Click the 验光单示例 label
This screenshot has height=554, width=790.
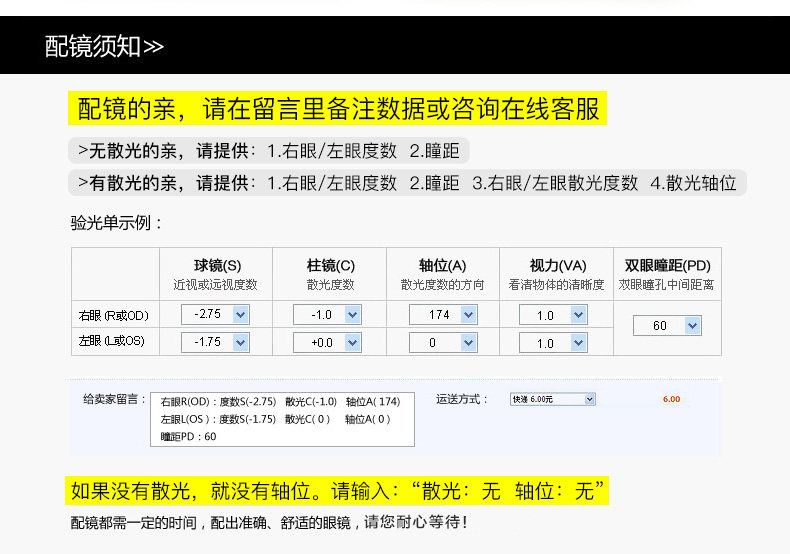(116, 223)
